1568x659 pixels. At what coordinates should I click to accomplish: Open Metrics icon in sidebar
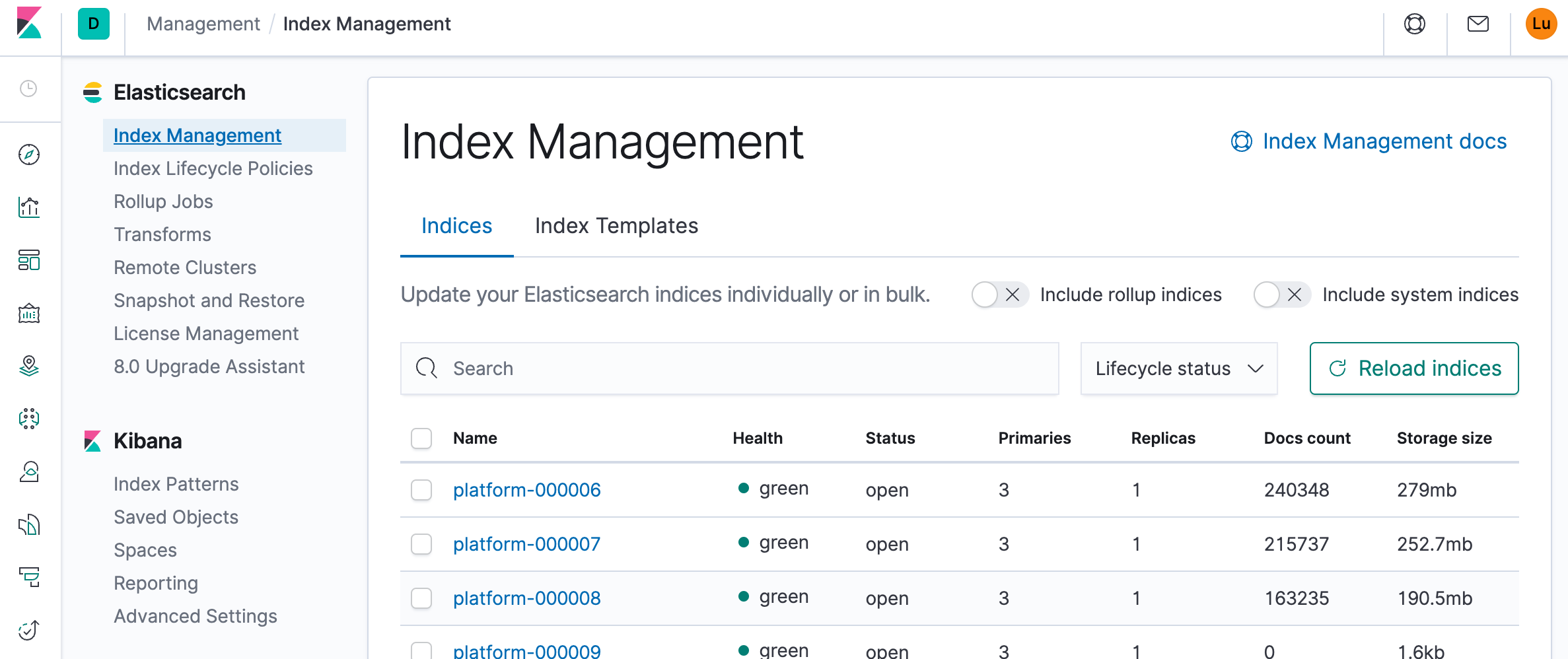[29, 471]
